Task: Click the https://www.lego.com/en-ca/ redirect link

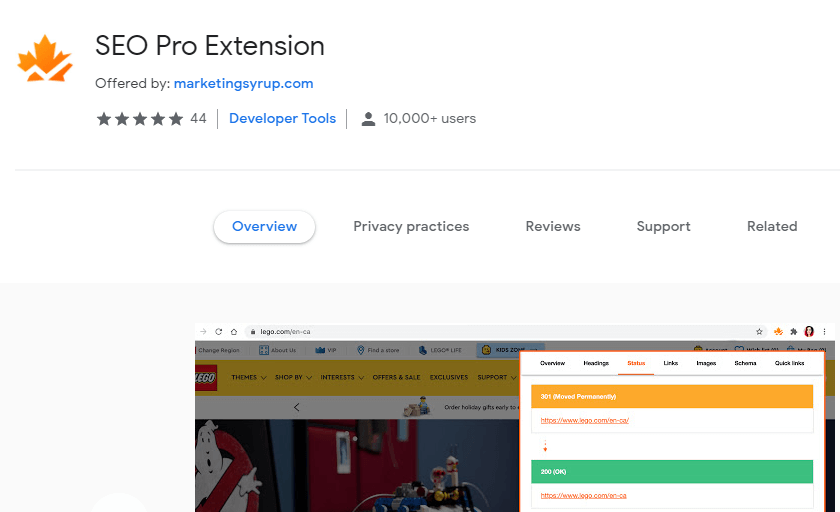Action: pyautogui.click(x=584, y=420)
